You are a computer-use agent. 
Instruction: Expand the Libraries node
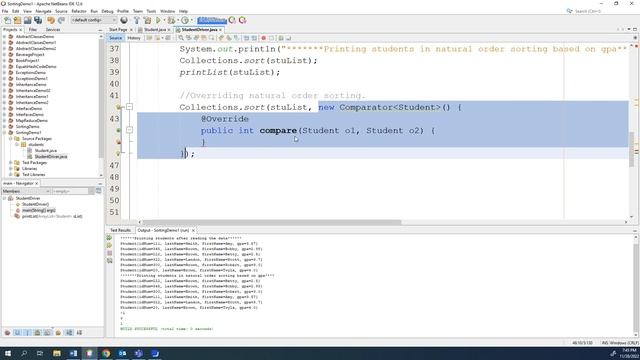11,168
